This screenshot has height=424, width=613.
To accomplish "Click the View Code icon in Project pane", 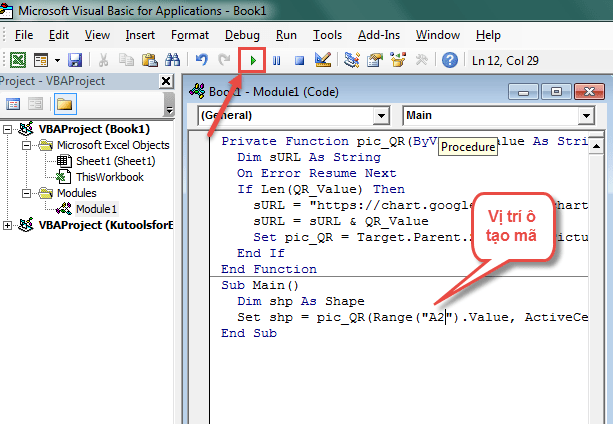I will [13, 104].
